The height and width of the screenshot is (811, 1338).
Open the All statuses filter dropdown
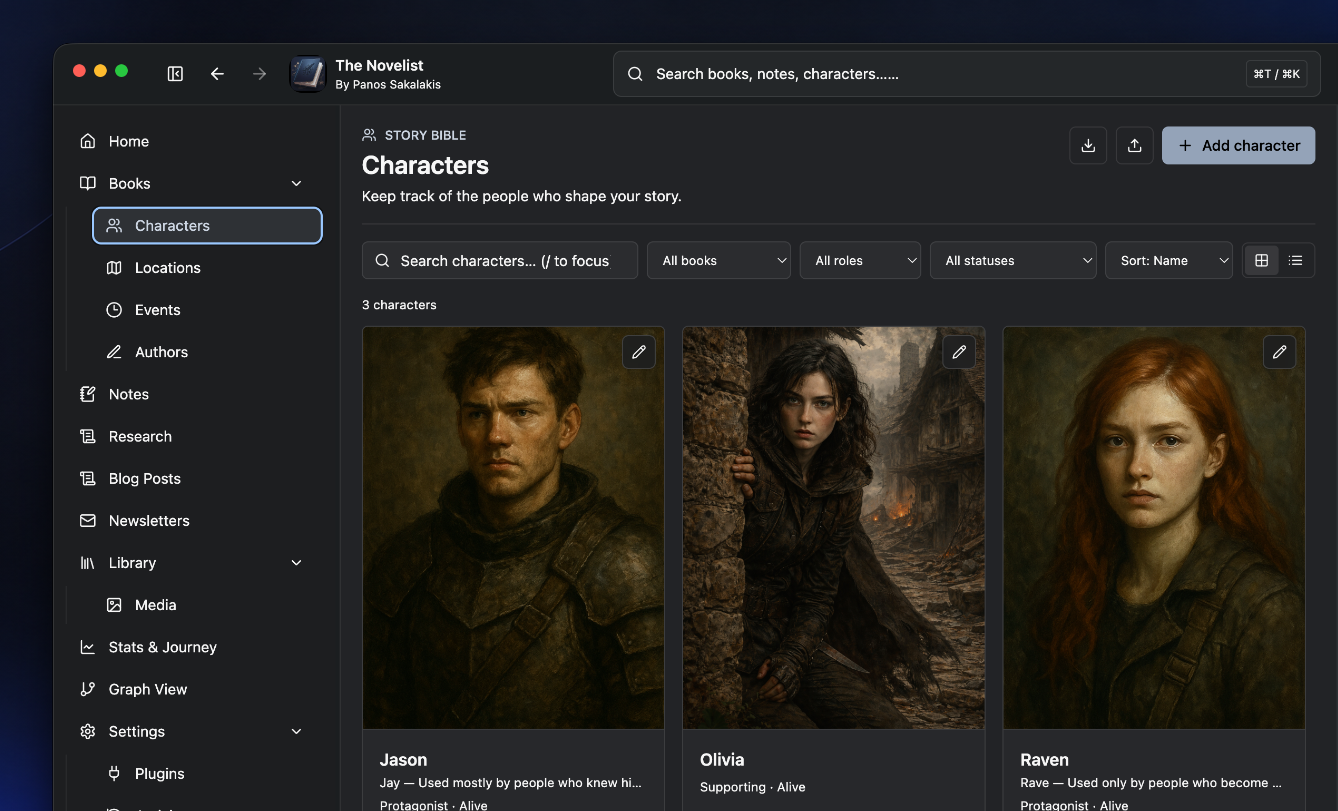coord(1013,260)
